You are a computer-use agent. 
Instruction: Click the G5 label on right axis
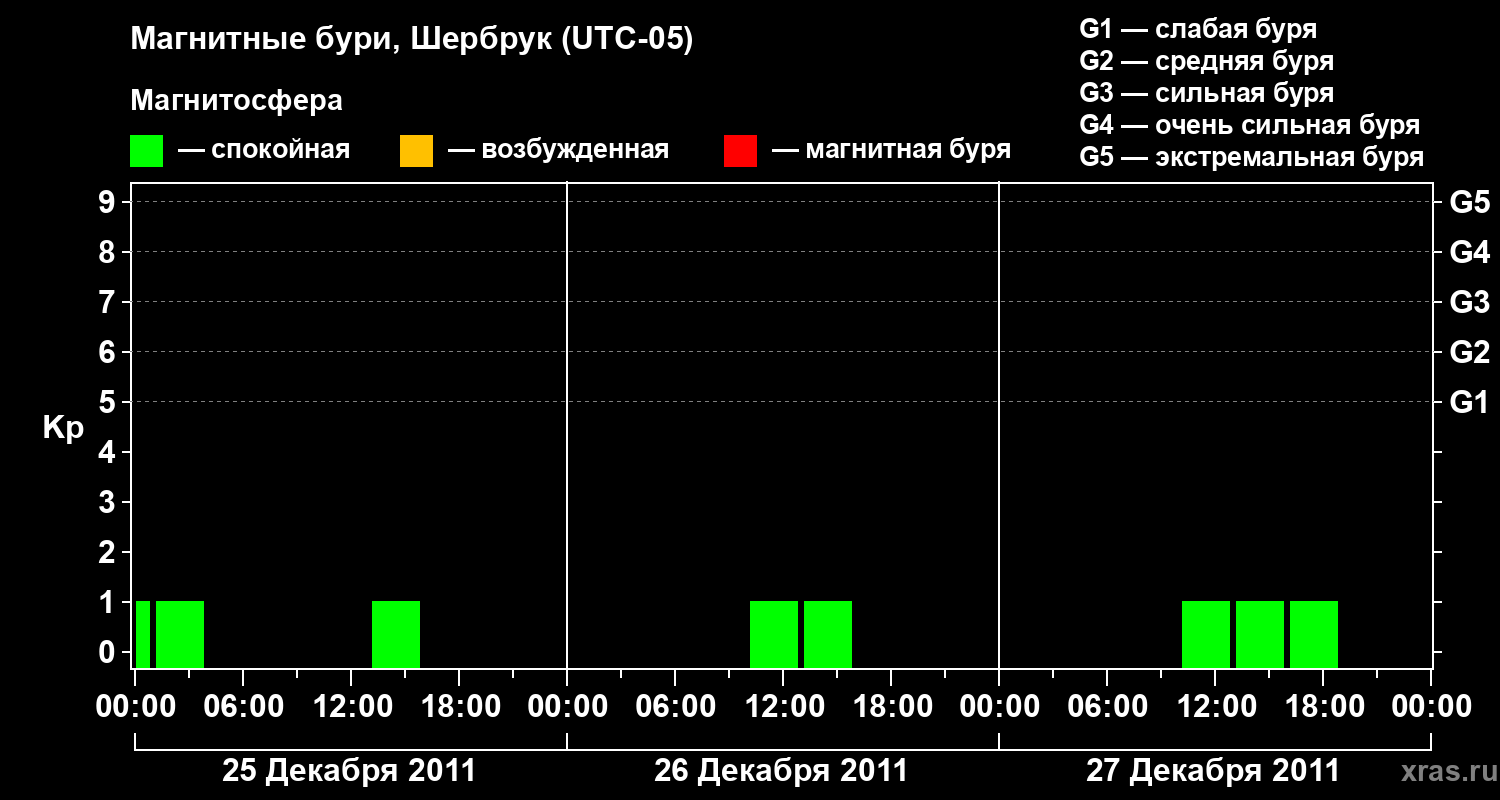(x=1470, y=202)
